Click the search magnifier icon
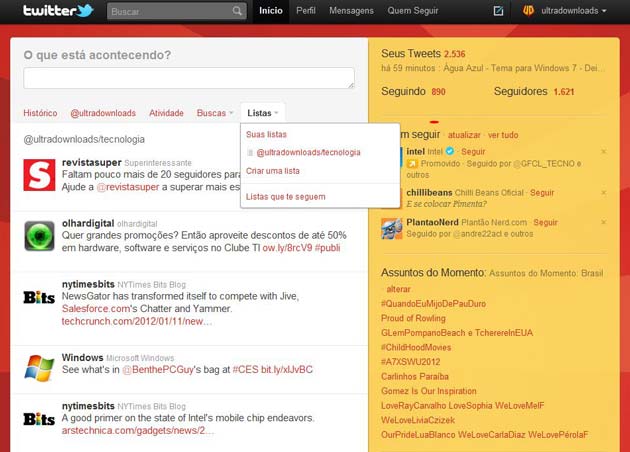This screenshot has height=452, width=630. 237,11
